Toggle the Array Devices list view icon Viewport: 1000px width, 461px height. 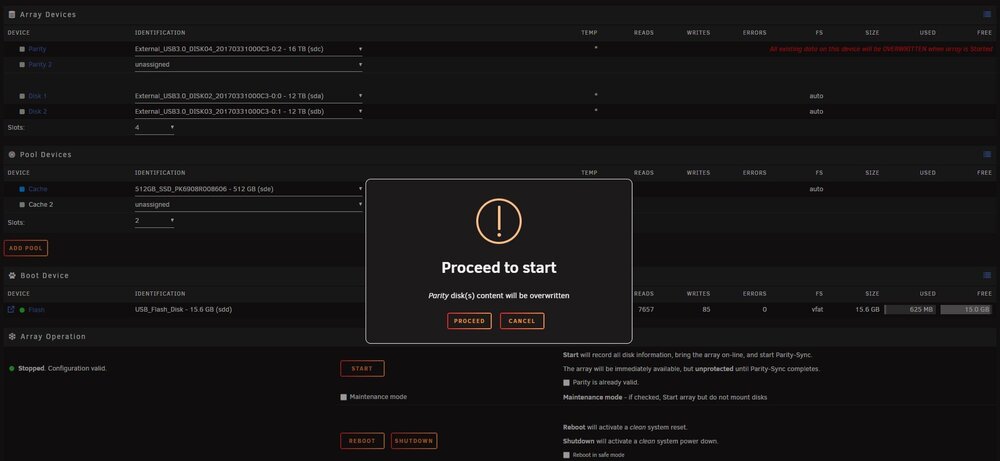coord(987,14)
